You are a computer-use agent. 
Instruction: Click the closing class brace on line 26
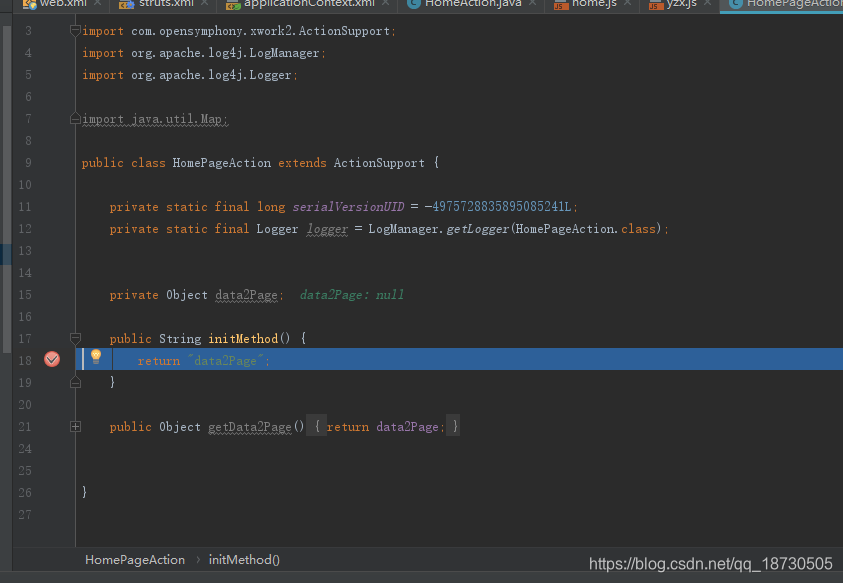84,492
